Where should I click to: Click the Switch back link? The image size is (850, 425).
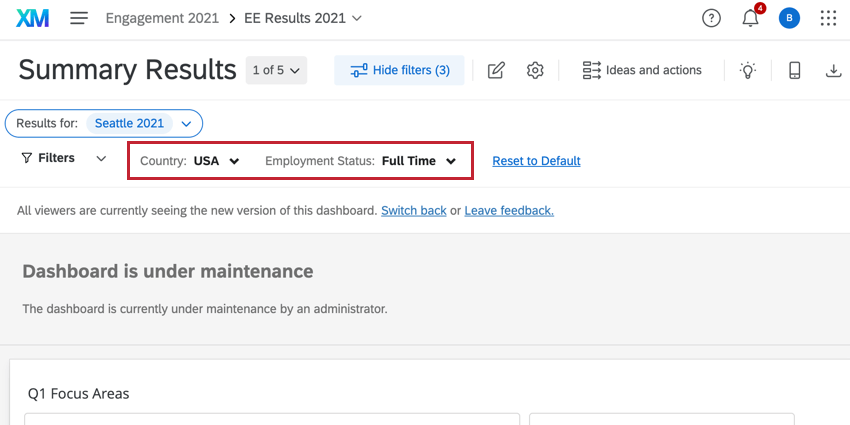click(x=413, y=211)
